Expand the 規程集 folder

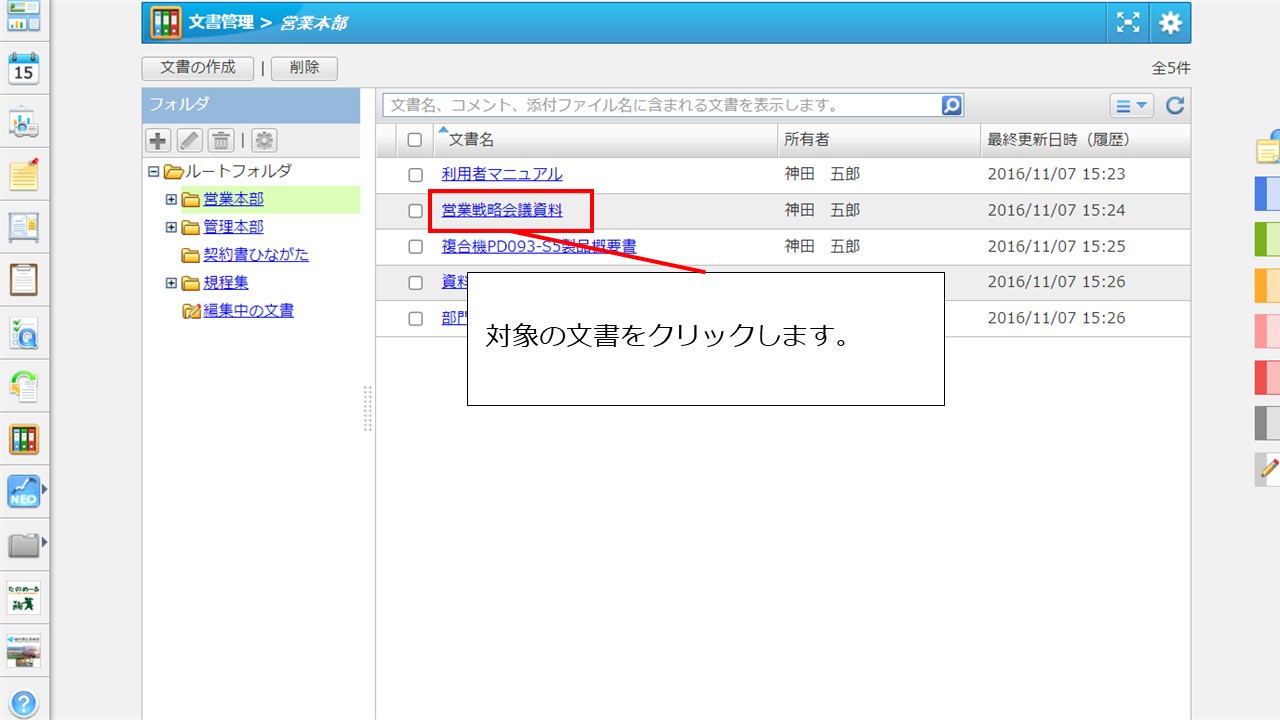(170, 282)
